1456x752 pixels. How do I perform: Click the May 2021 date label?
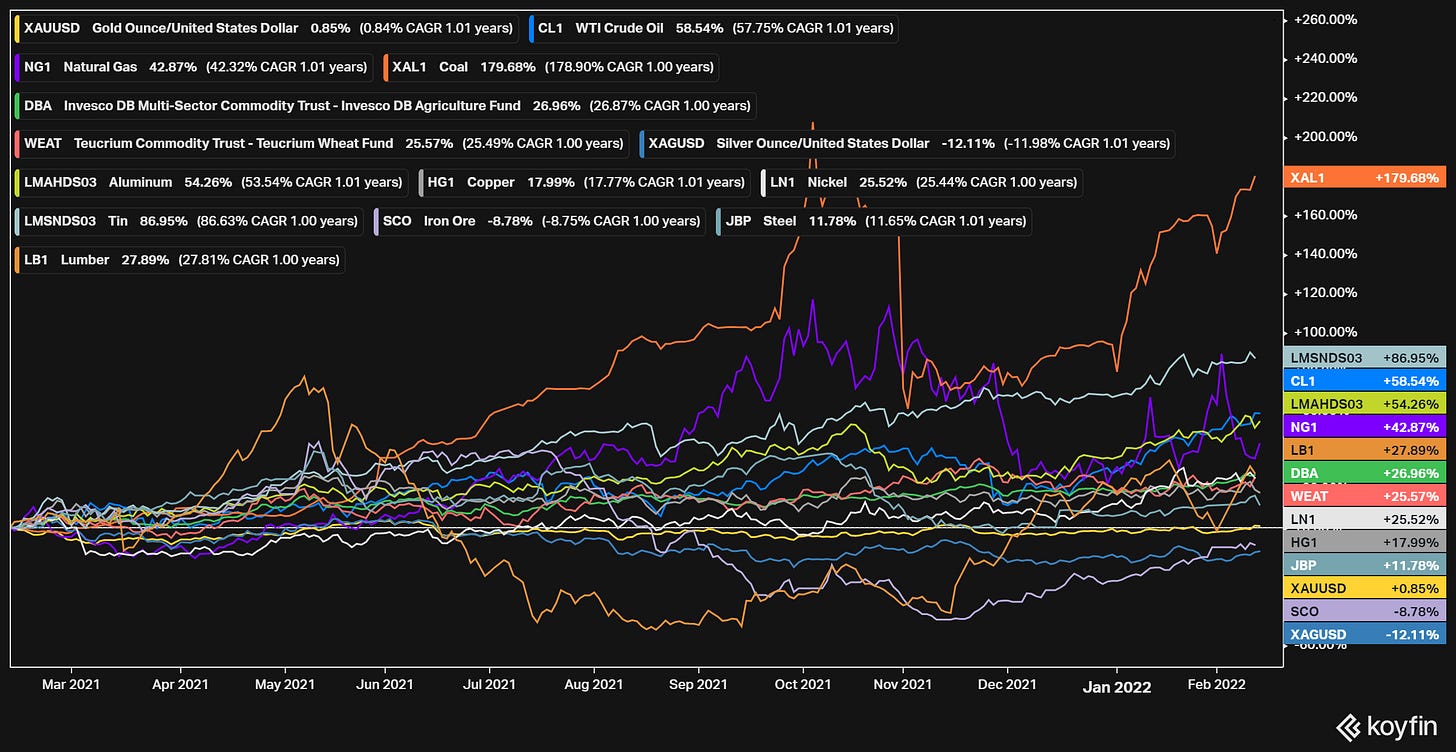285,685
